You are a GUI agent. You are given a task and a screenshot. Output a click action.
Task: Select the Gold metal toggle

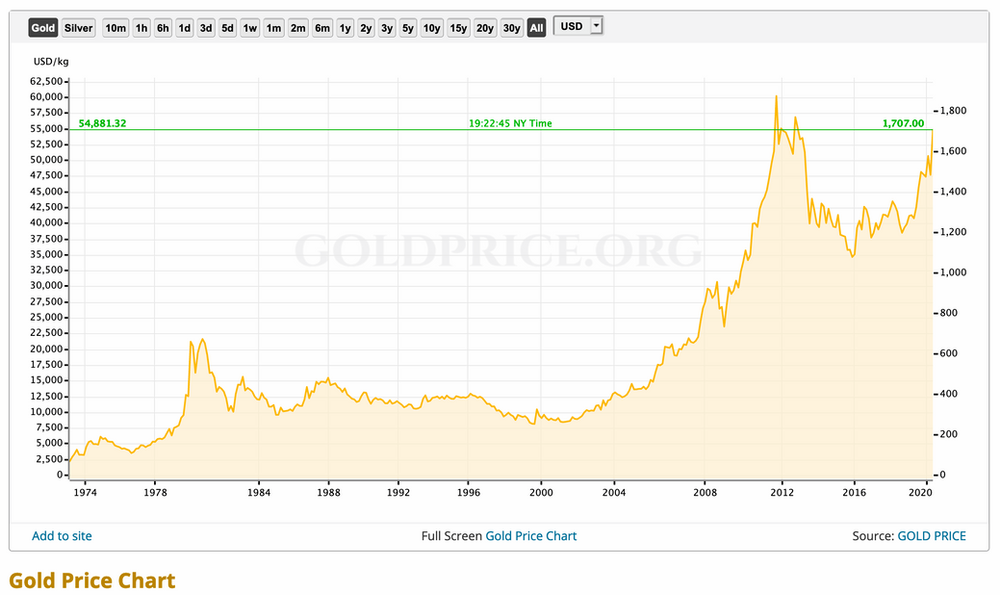(43, 27)
